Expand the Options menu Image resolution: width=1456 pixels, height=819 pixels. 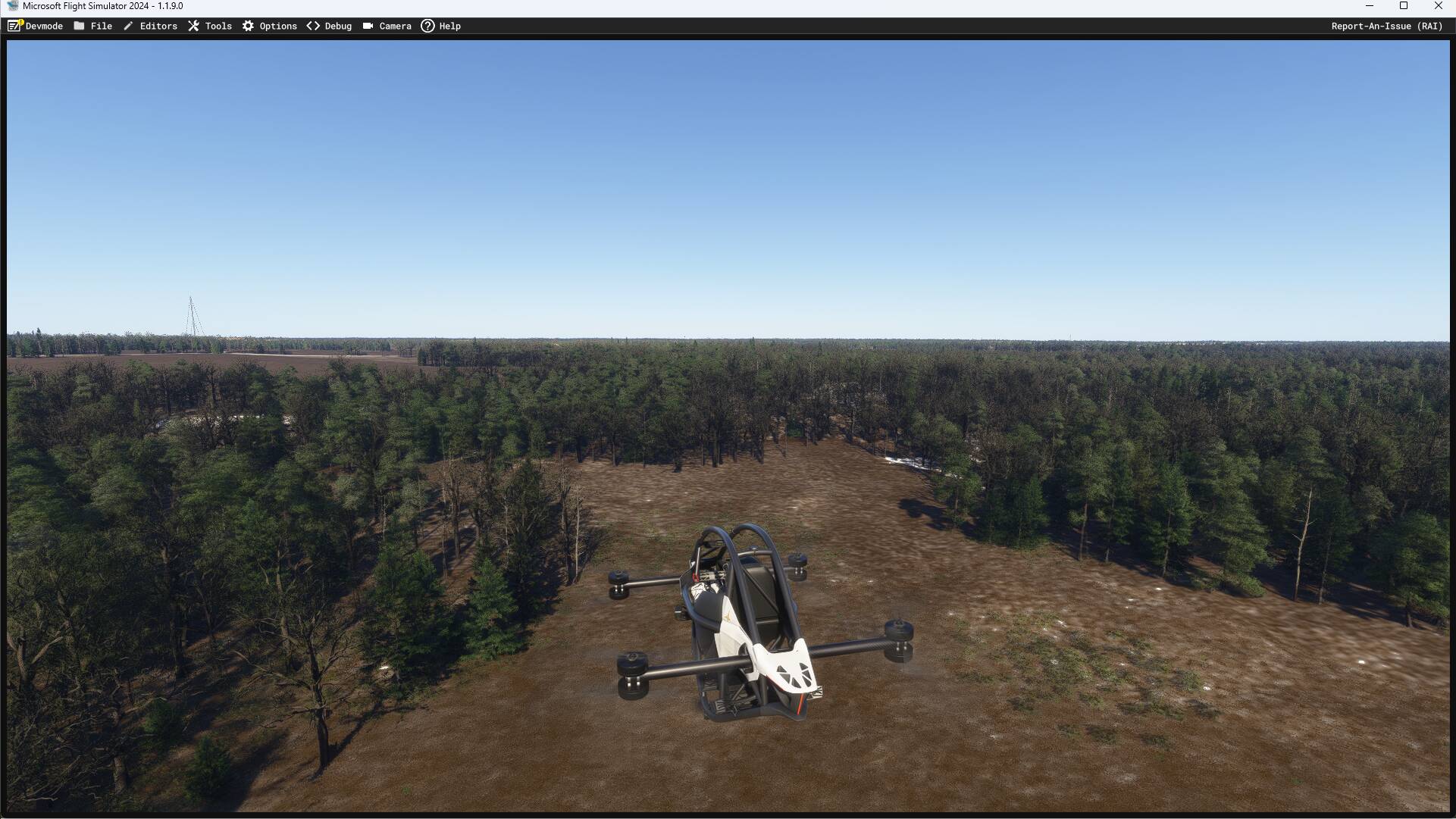[x=278, y=26]
